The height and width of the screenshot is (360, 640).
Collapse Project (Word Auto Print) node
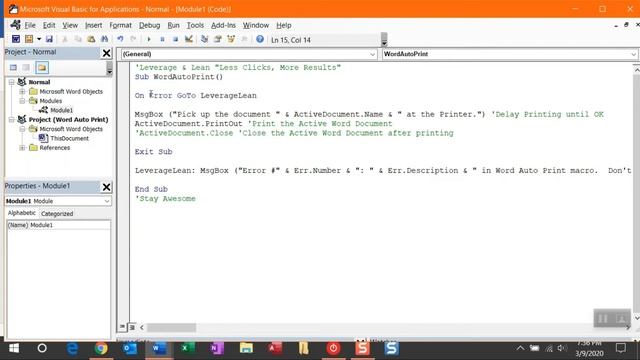tap(11, 120)
